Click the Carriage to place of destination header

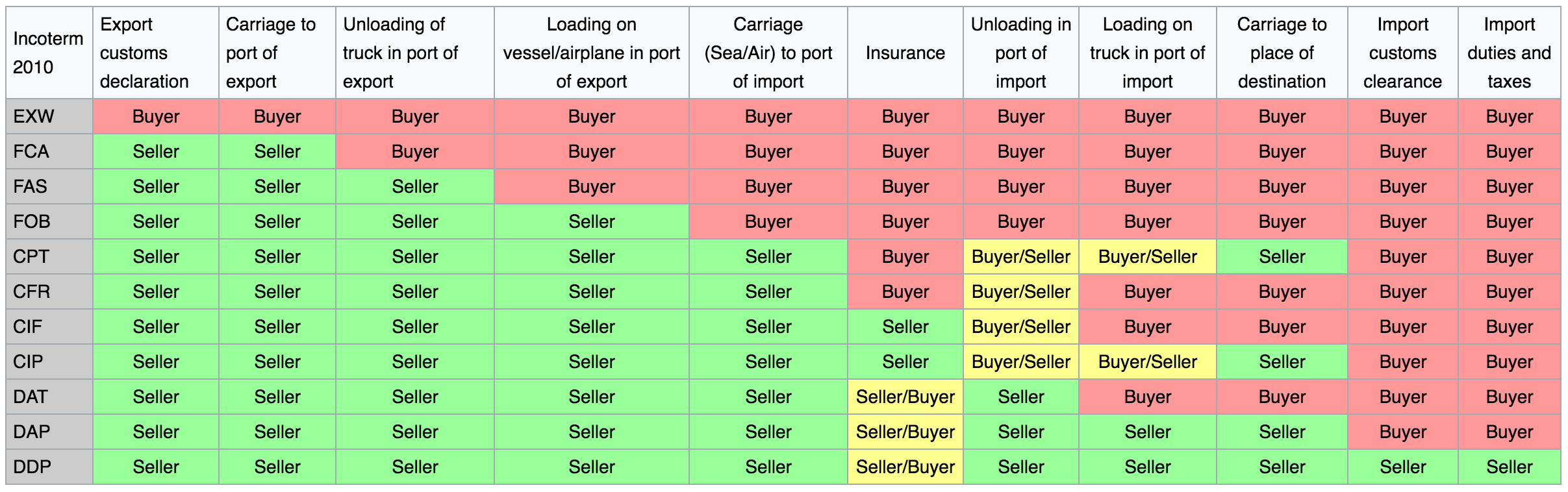coord(1282,53)
